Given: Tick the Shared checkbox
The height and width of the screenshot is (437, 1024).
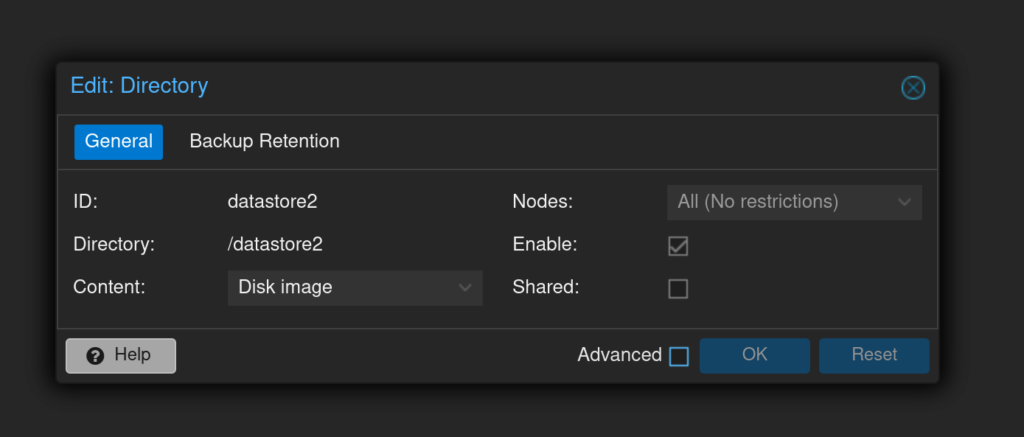Looking at the screenshot, I should (678, 289).
